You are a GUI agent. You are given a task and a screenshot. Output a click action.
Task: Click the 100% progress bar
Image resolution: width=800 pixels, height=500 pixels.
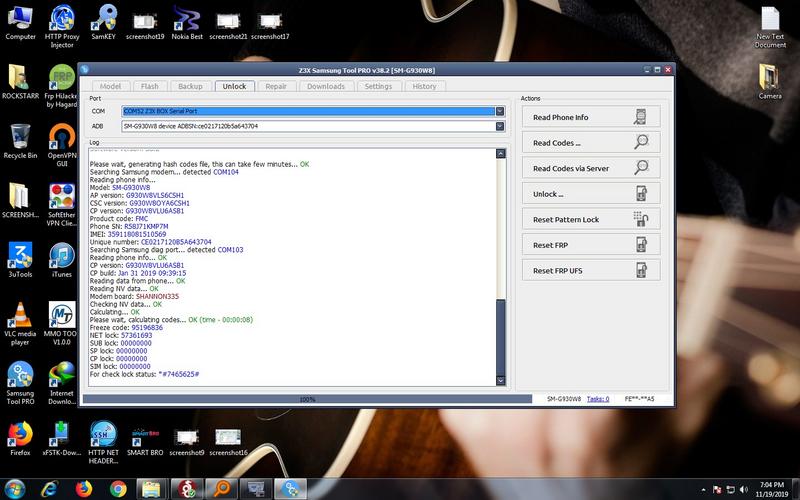(307, 399)
